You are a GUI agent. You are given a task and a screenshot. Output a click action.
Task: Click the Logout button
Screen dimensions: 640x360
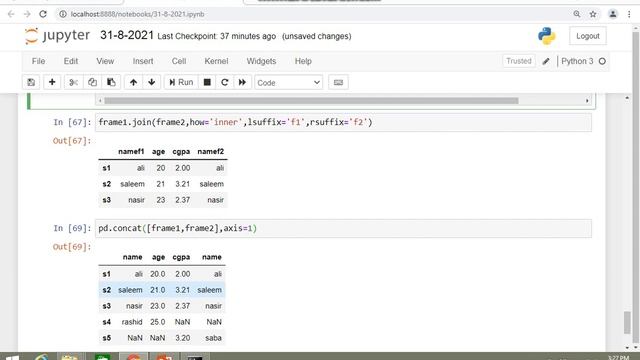[588, 36]
